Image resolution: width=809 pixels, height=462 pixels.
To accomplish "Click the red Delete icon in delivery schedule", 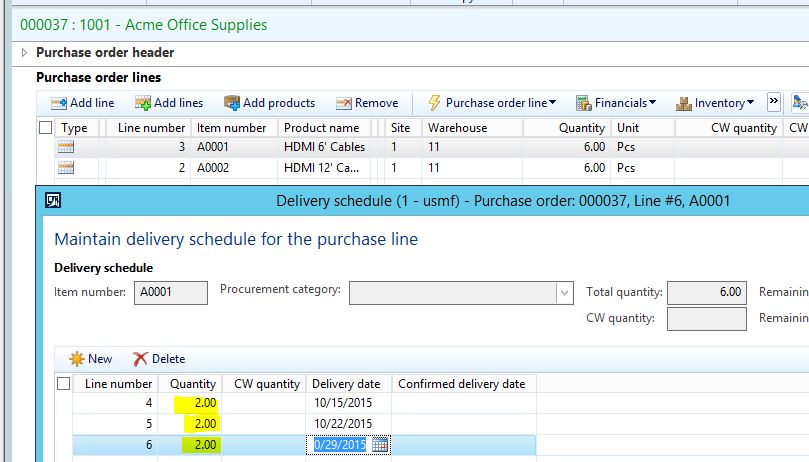I will coord(140,359).
